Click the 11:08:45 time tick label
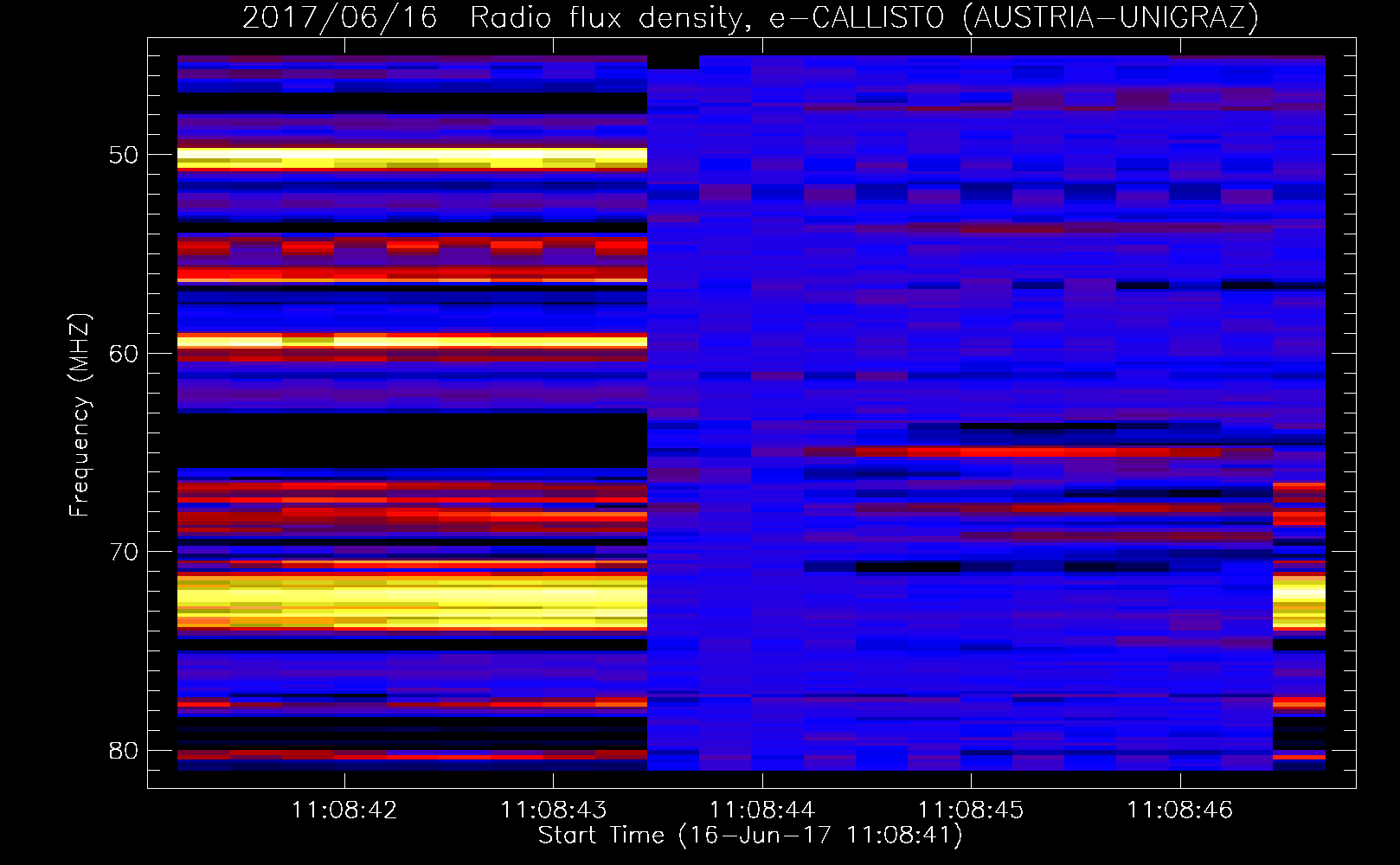This screenshot has height=865, width=1400. pyautogui.click(x=971, y=811)
